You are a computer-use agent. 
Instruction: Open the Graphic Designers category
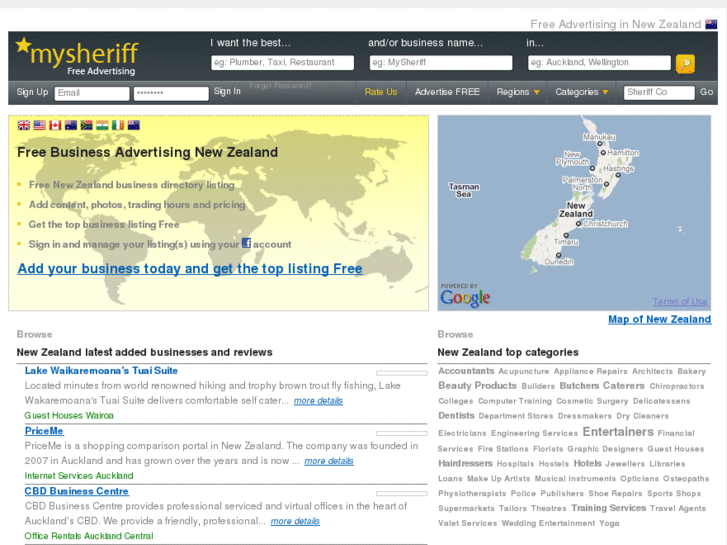(605, 449)
